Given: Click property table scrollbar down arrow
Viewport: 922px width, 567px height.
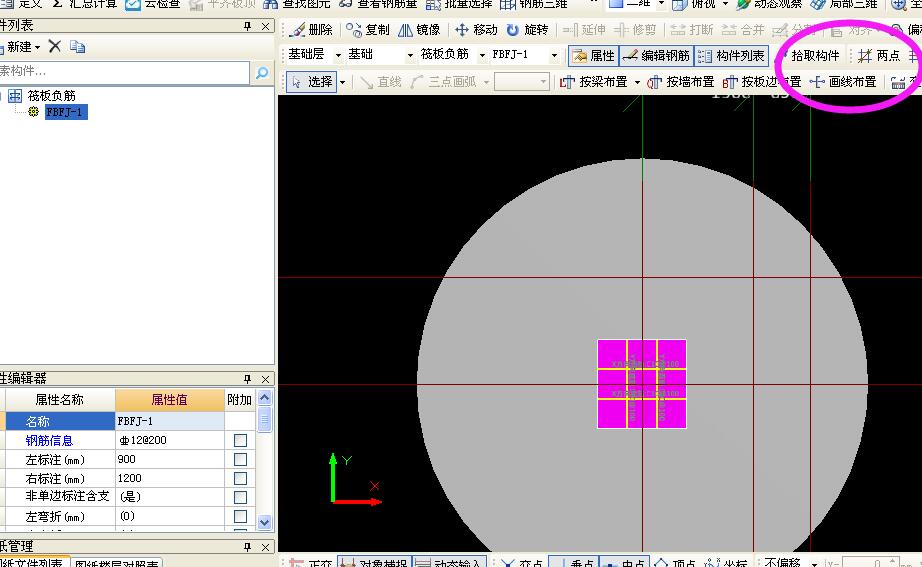Looking at the screenshot, I should [265, 522].
